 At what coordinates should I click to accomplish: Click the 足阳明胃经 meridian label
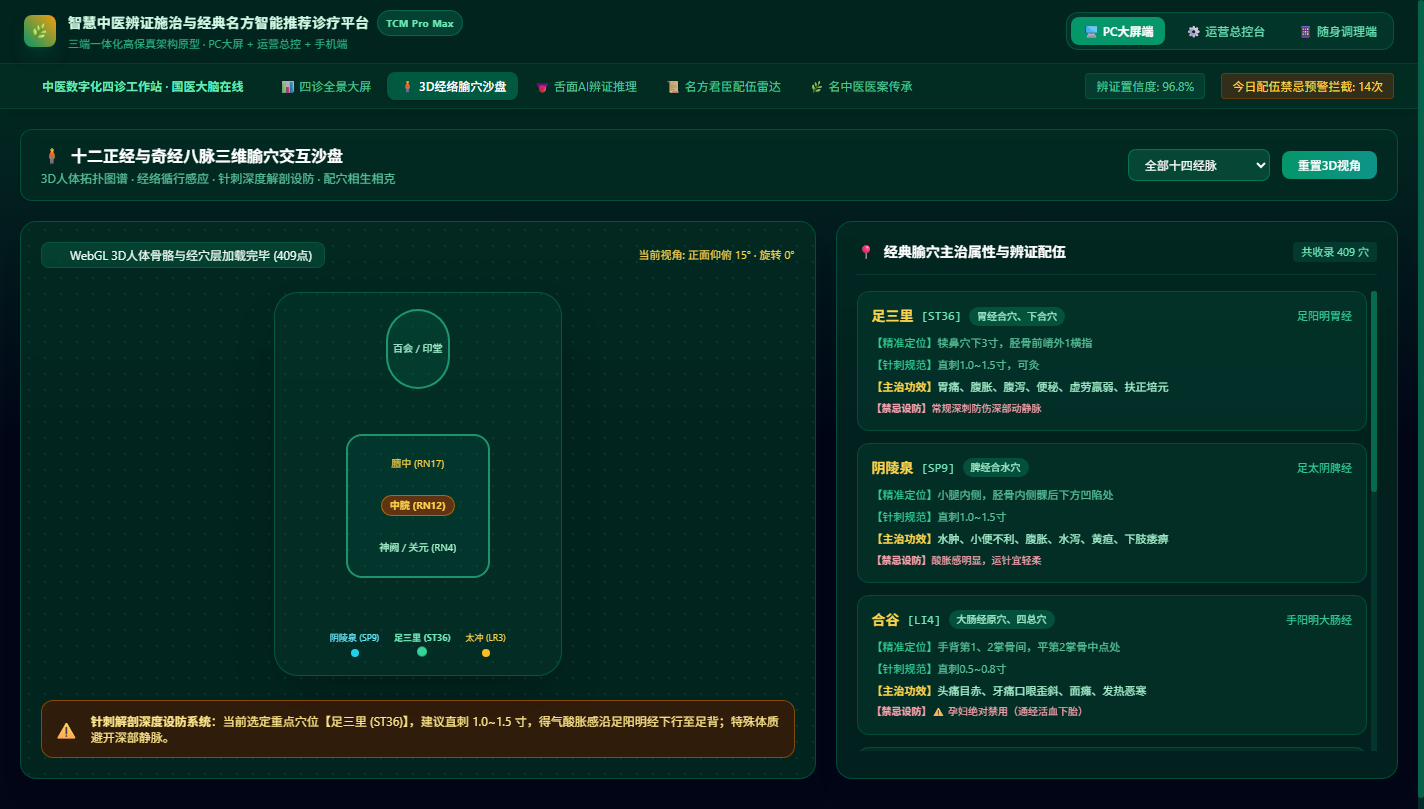(1324, 316)
